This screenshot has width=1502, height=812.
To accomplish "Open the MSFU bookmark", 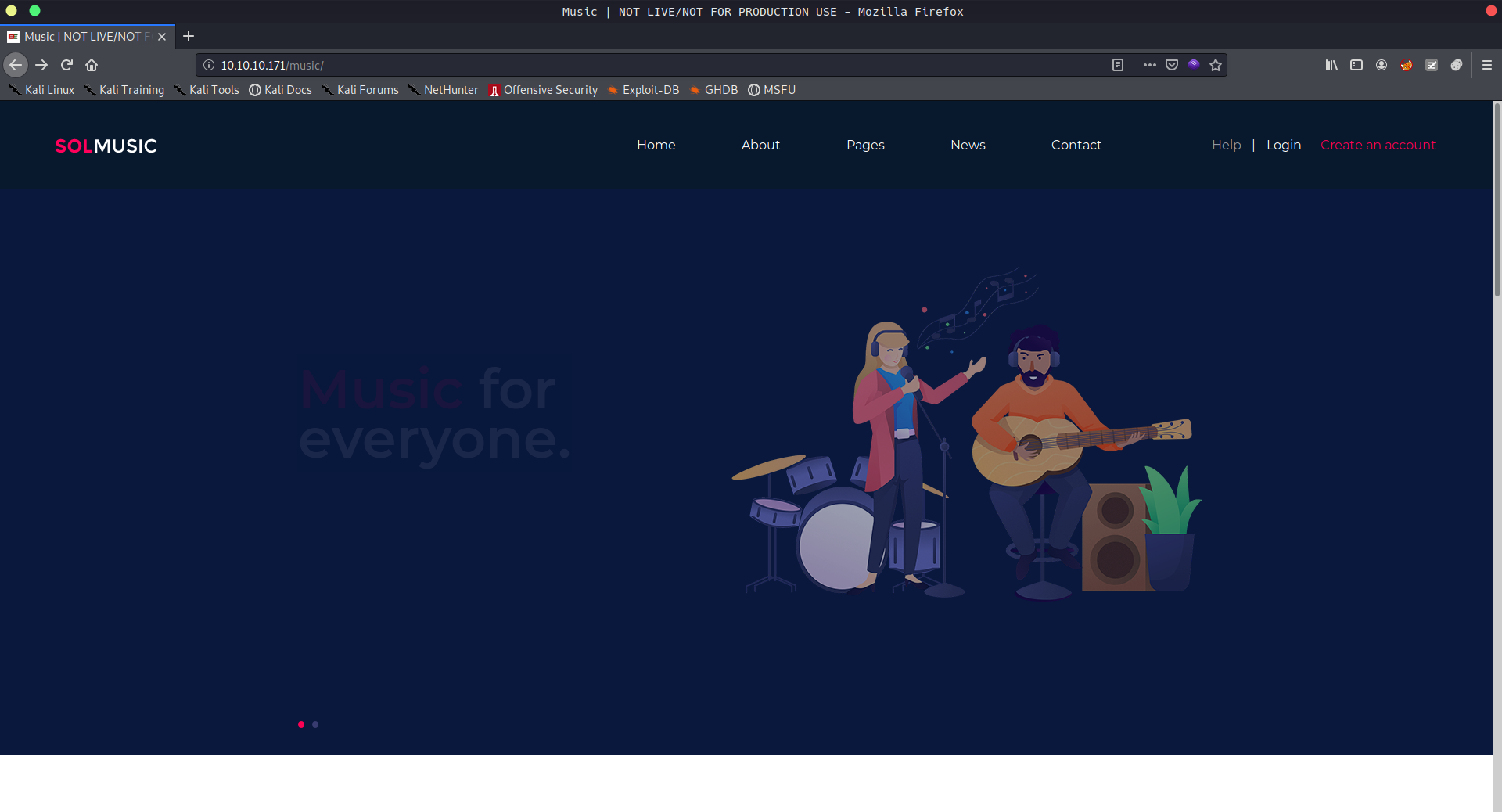I will pos(771,90).
